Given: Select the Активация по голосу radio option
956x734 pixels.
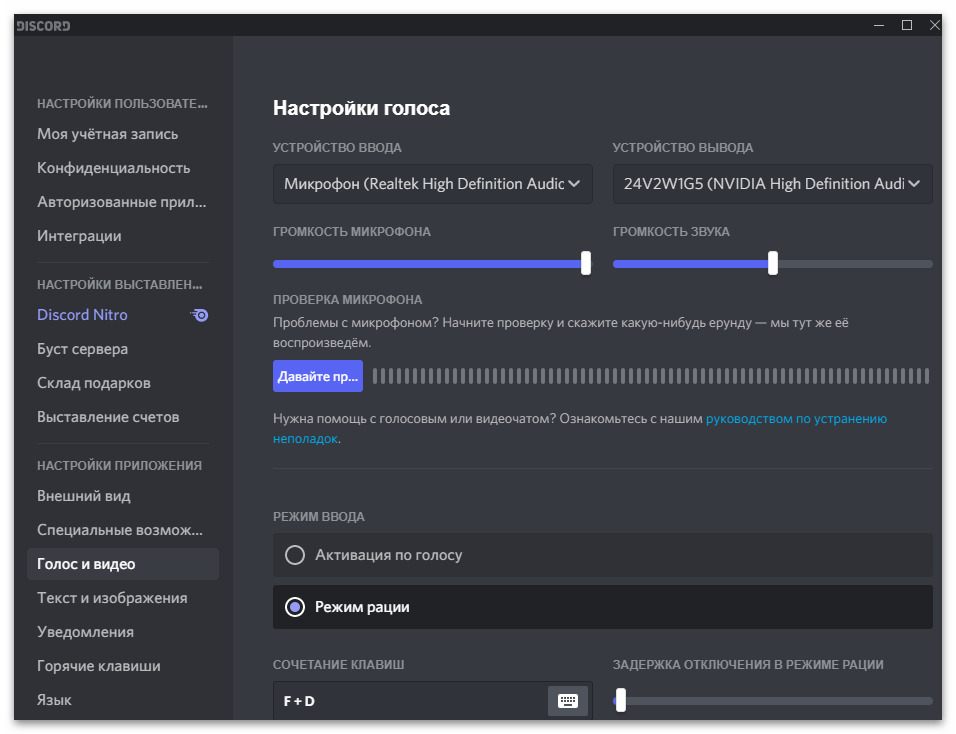Looking at the screenshot, I should tap(295, 555).
